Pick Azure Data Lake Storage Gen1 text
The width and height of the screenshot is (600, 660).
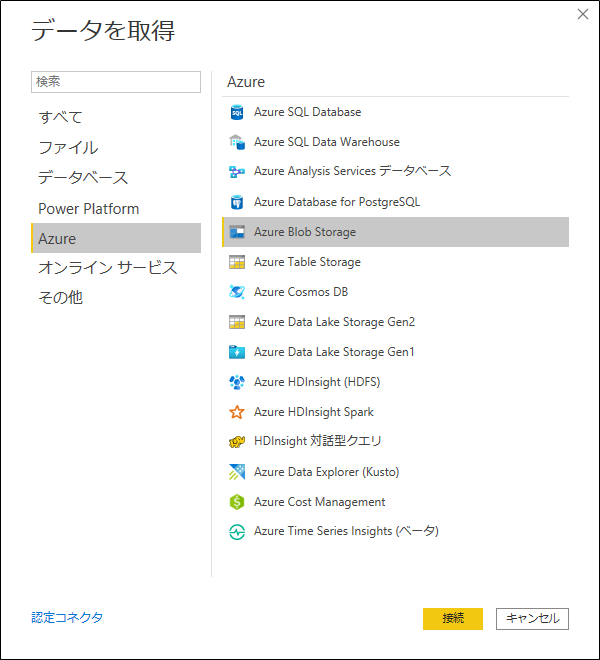[334, 352]
